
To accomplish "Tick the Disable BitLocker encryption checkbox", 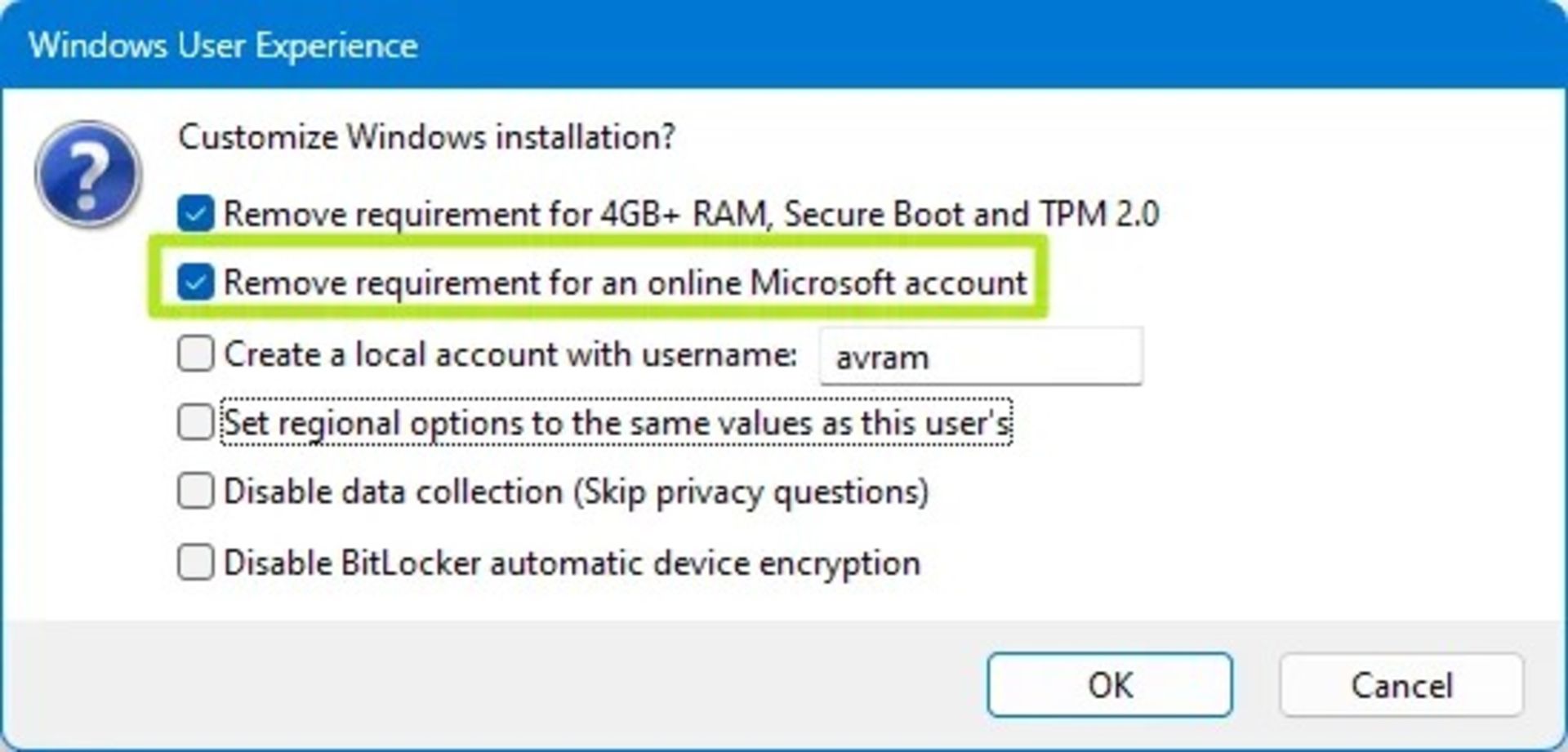I will click(196, 563).
